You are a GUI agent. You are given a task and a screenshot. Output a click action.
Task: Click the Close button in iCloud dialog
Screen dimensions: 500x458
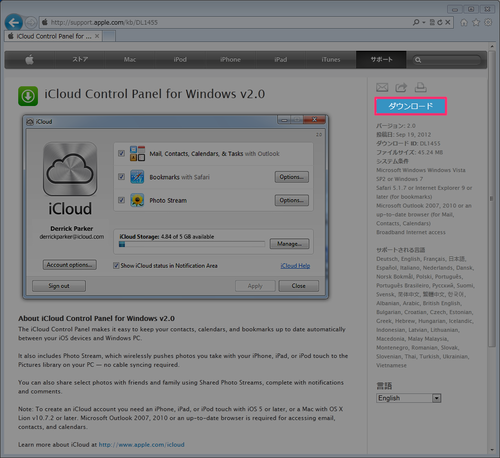point(299,286)
